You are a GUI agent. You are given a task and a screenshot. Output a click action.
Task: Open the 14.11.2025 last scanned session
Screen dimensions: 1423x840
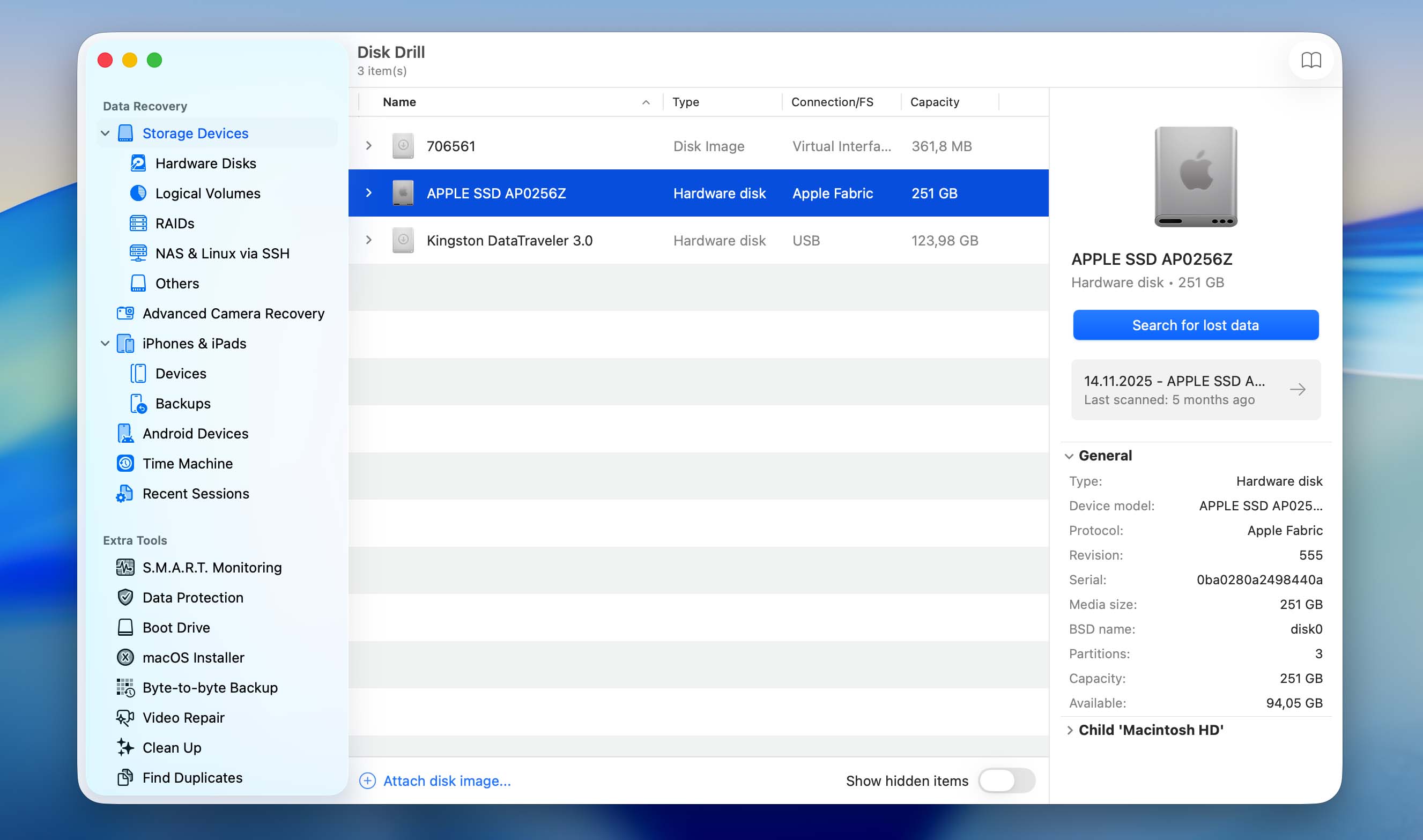pyautogui.click(x=1196, y=389)
